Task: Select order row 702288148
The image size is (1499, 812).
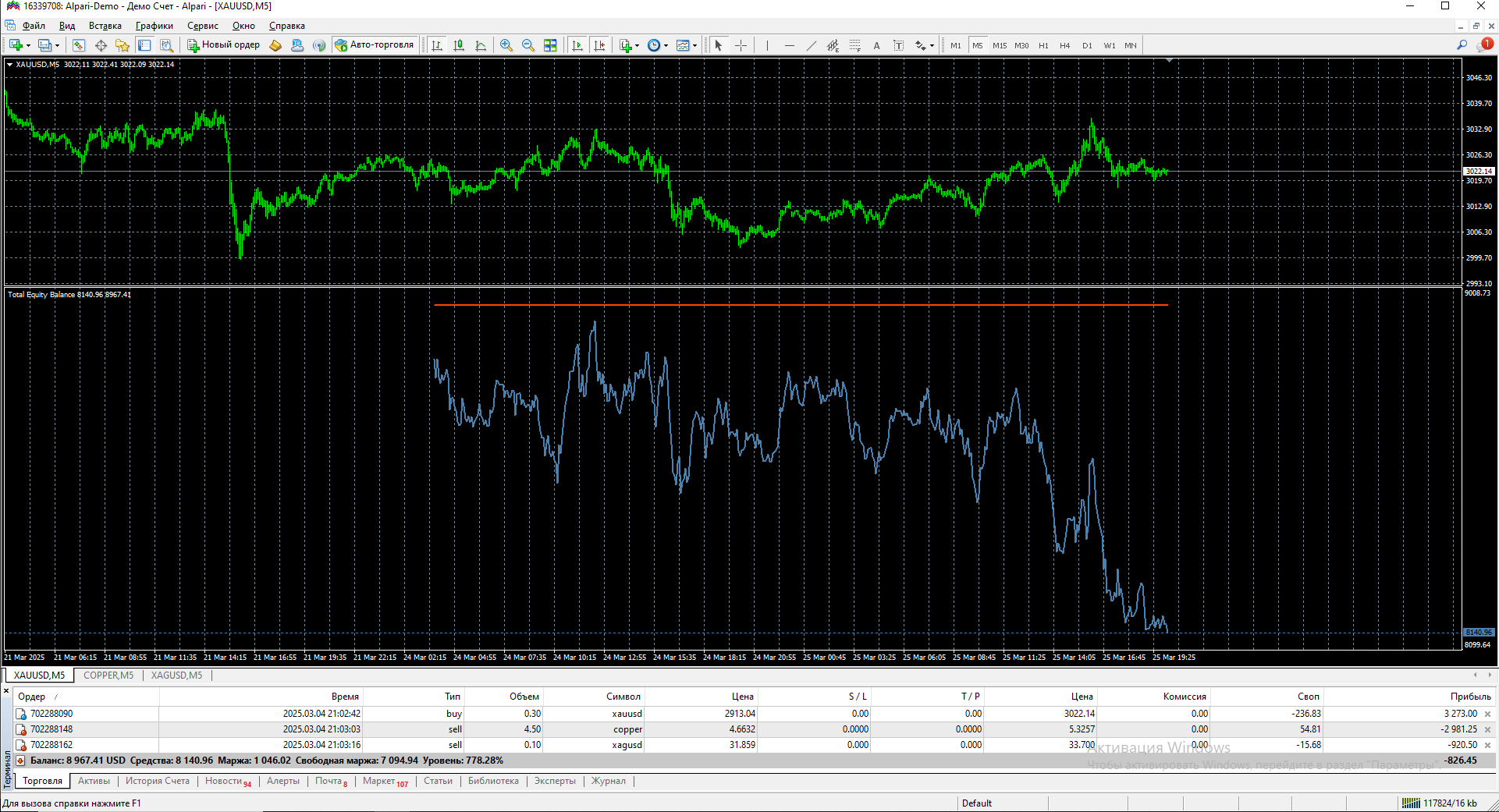Action: pyautogui.click(x=754, y=729)
